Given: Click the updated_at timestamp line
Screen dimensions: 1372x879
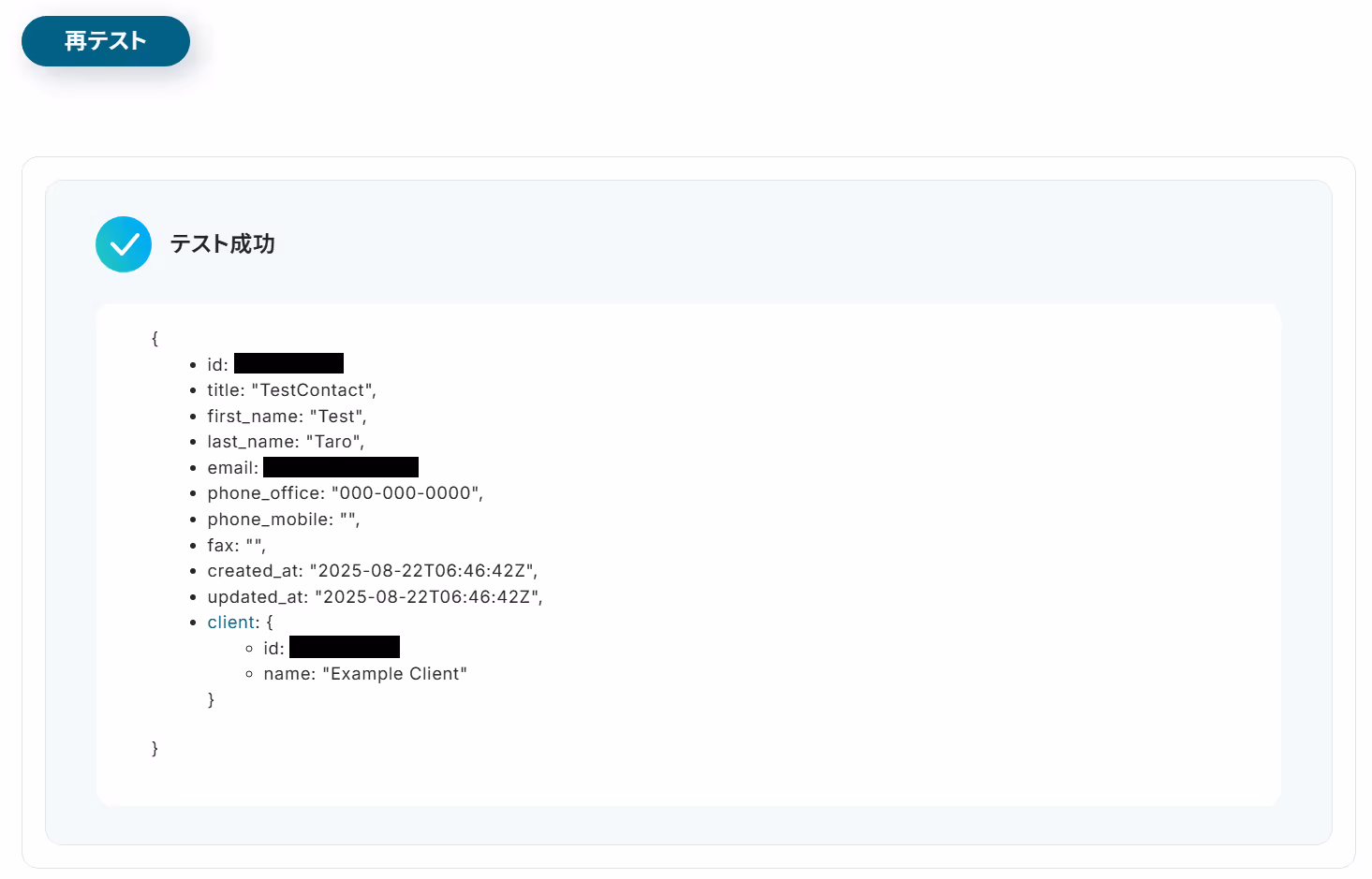Looking at the screenshot, I should click(376, 597).
